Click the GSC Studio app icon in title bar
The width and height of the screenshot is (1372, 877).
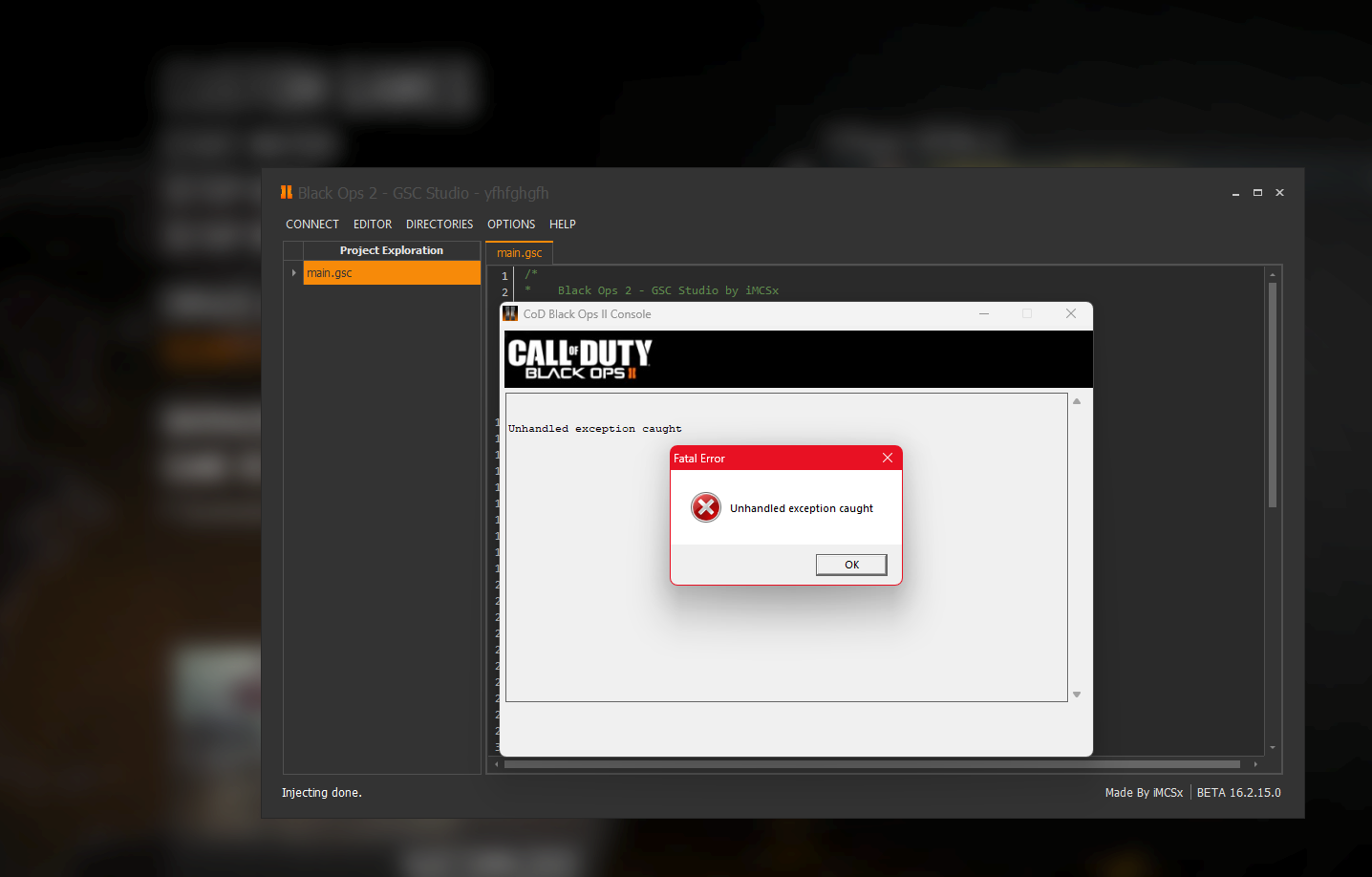[x=286, y=192]
